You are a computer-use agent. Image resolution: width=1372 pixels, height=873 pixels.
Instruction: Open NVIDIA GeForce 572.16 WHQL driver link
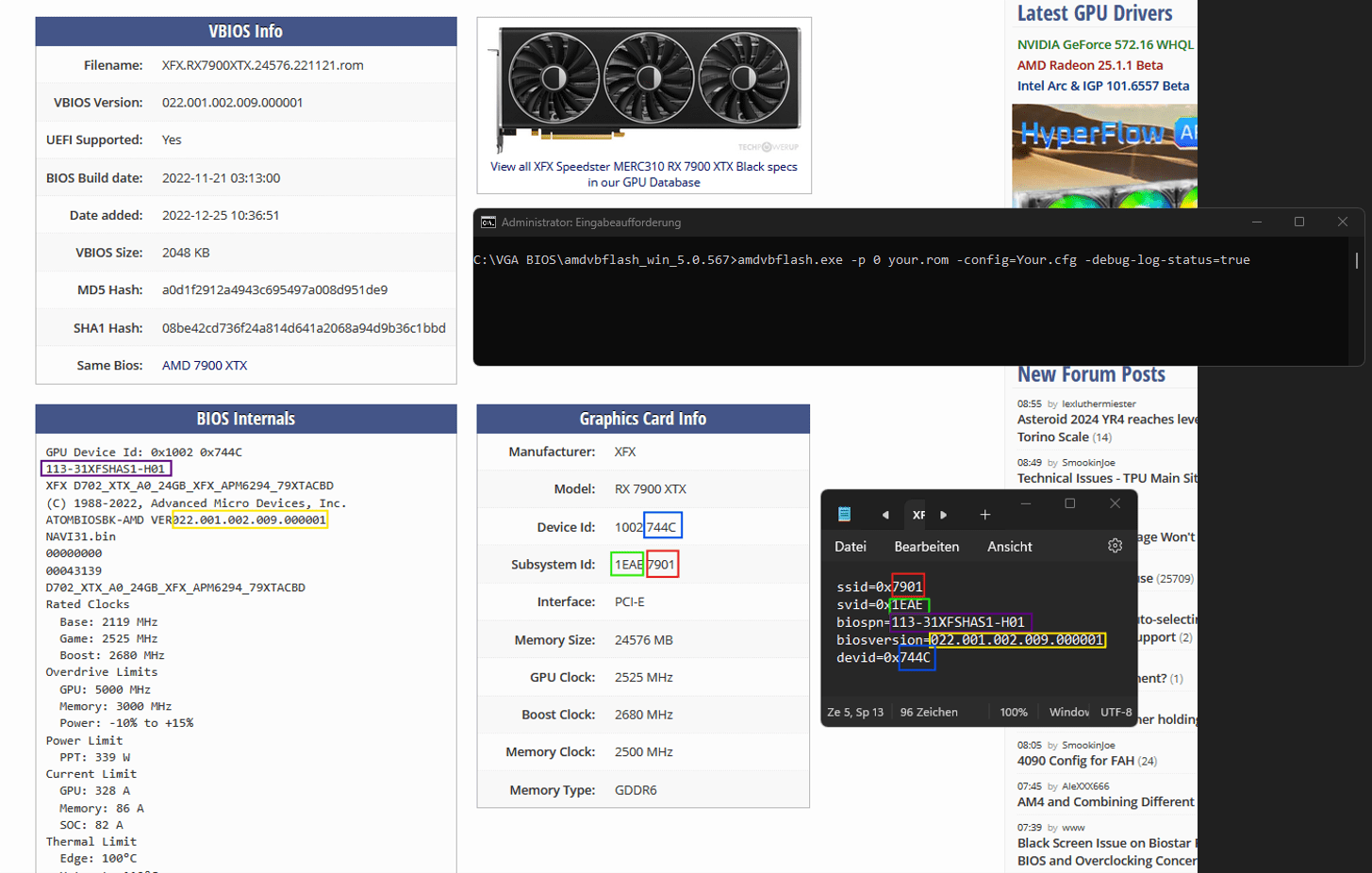(1105, 44)
